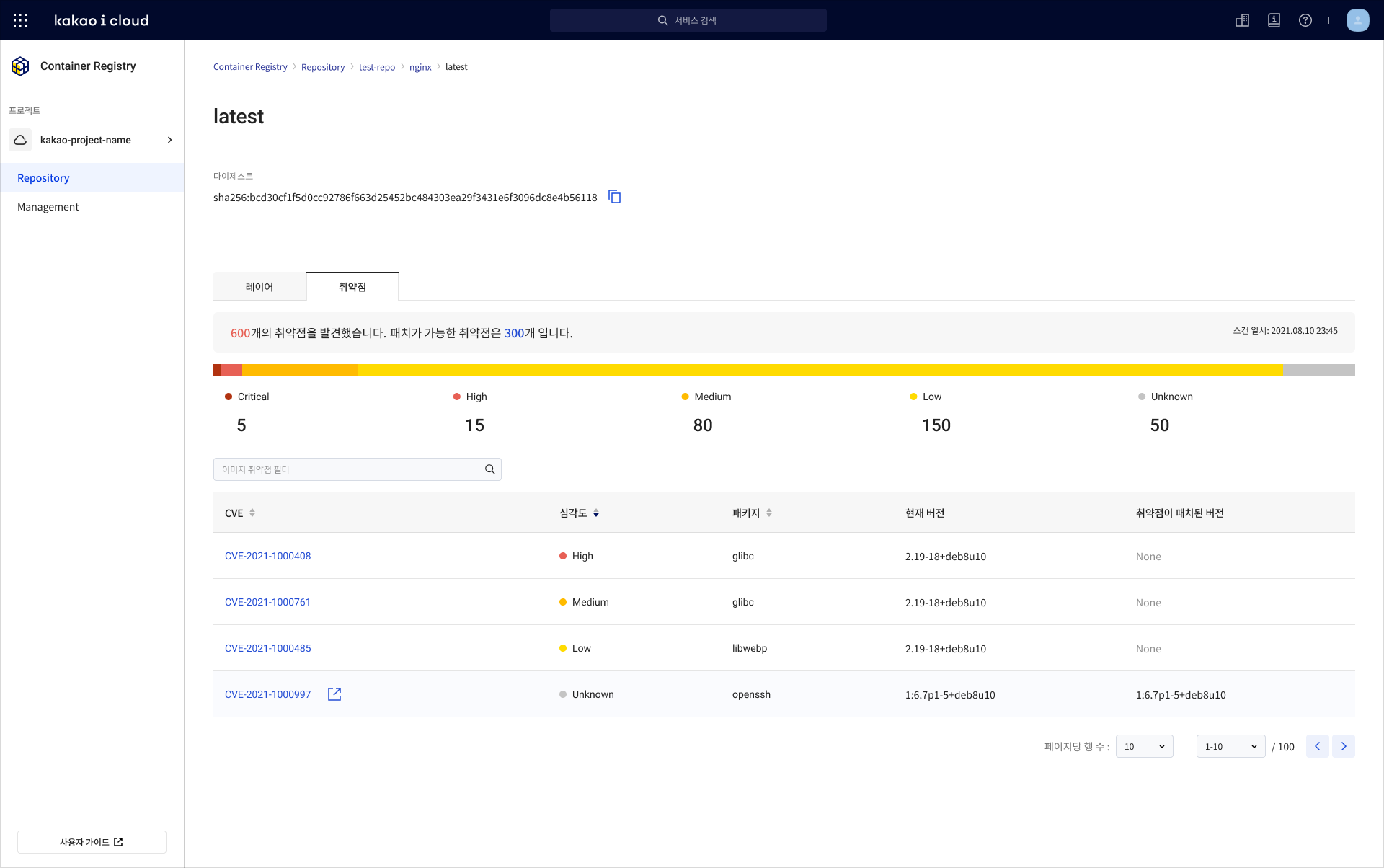The image size is (1384, 868).
Task: Copy the sha256 digest to clipboard
Action: coord(615,197)
